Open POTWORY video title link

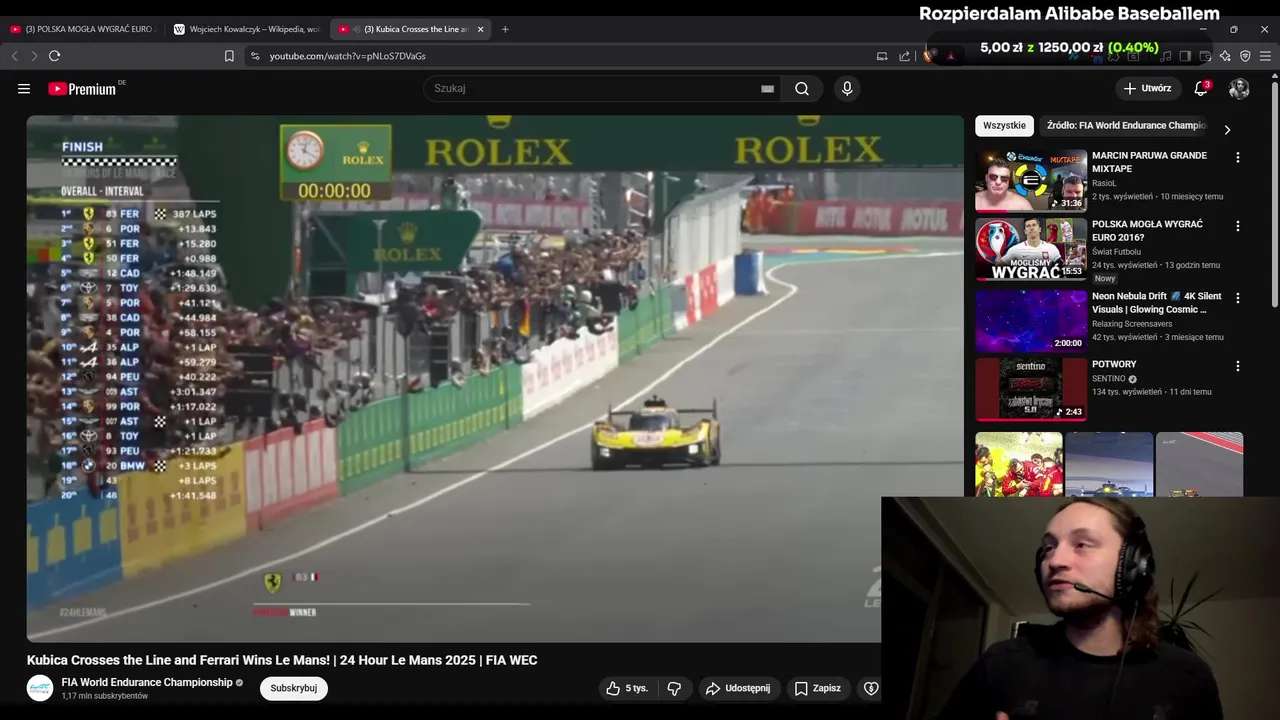pyautogui.click(x=1114, y=364)
